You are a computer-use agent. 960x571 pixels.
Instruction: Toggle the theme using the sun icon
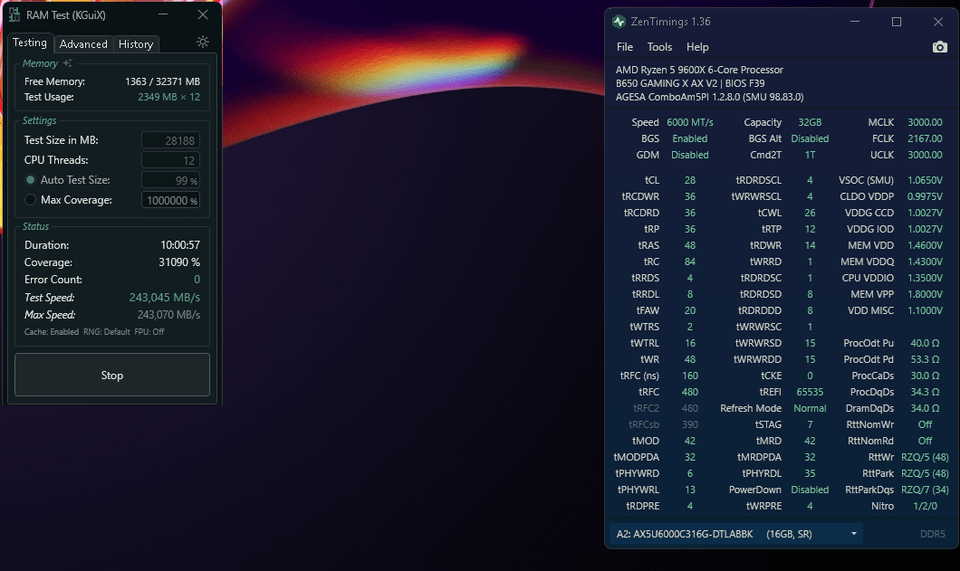203,42
